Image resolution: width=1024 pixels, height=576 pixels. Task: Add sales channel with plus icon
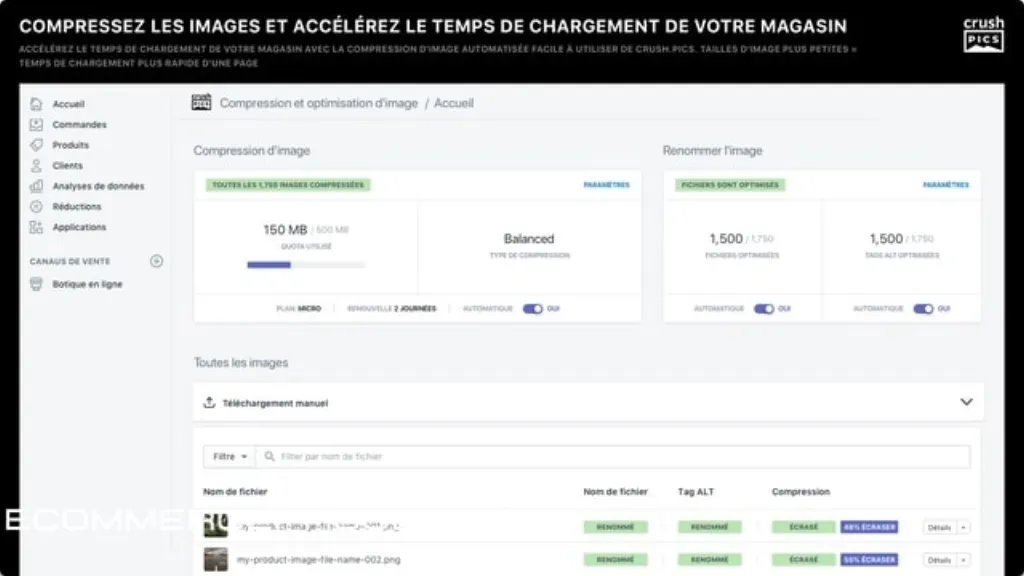click(156, 261)
